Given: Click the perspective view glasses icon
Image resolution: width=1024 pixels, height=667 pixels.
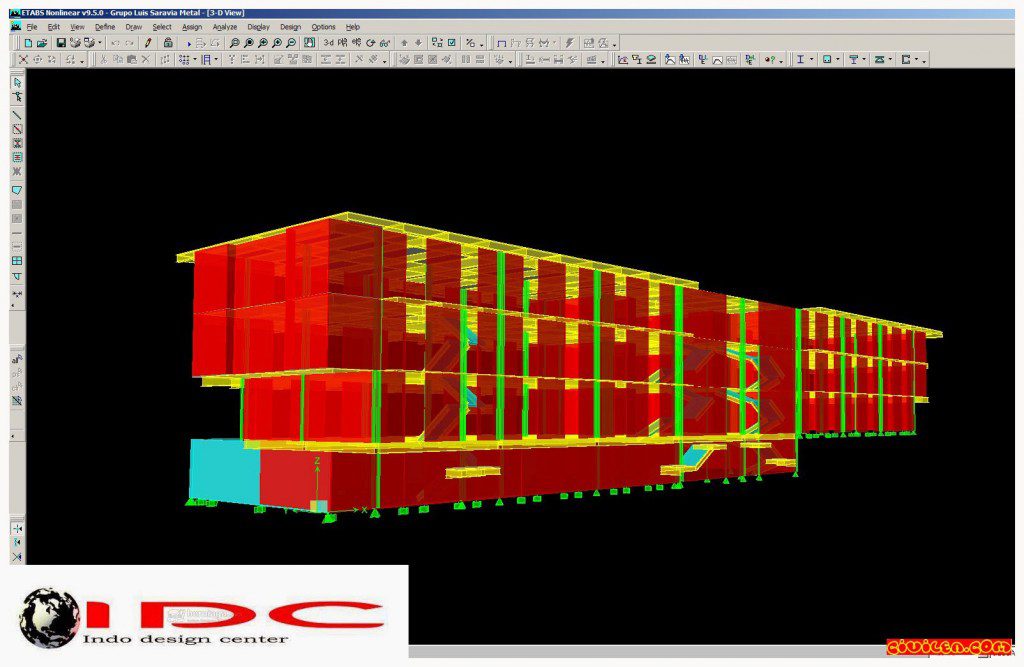Looking at the screenshot, I should click(385, 43).
